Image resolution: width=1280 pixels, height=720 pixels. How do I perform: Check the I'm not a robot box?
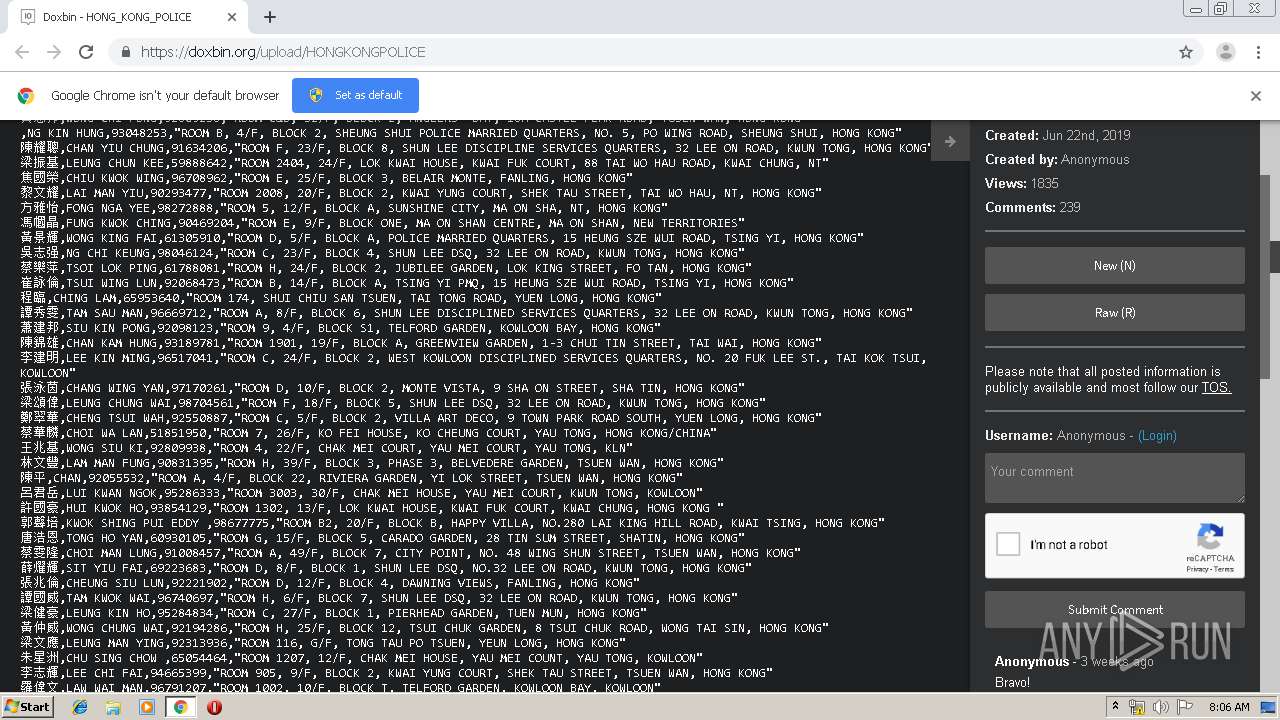pyautogui.click(x=1009, y=545)
